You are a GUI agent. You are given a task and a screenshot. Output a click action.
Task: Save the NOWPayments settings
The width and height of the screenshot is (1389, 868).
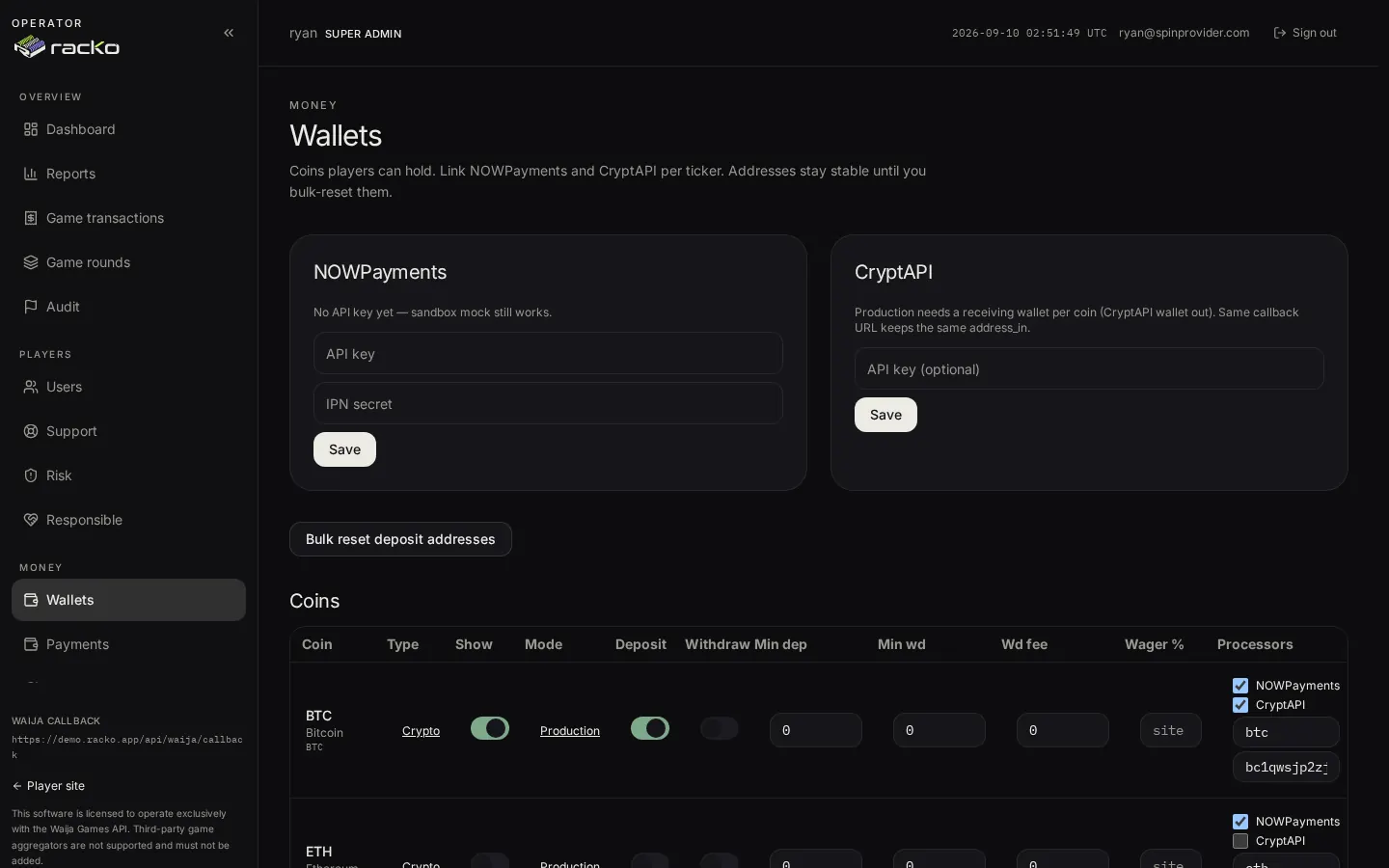344,449
